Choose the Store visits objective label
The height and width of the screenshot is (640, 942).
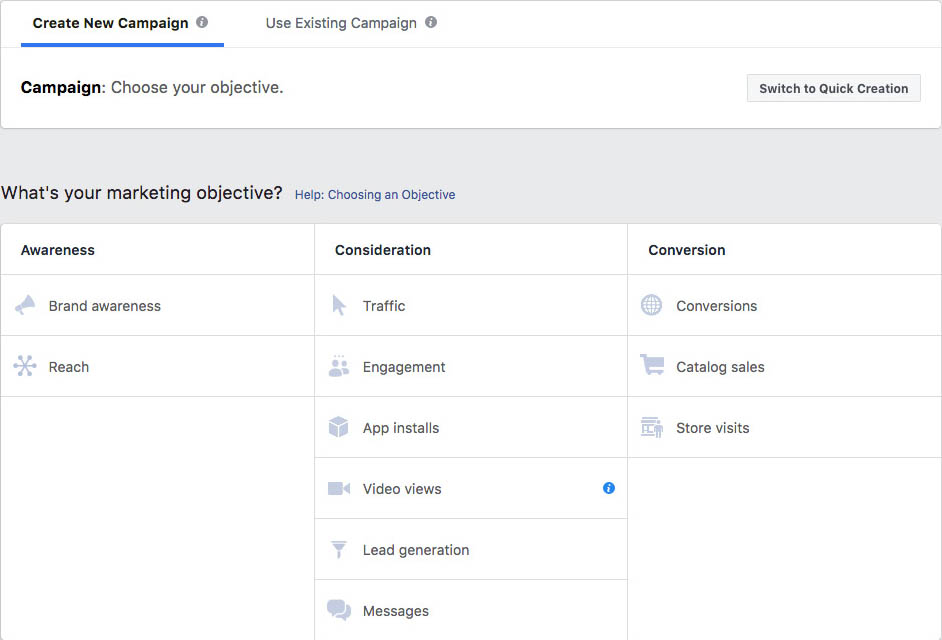712,428
